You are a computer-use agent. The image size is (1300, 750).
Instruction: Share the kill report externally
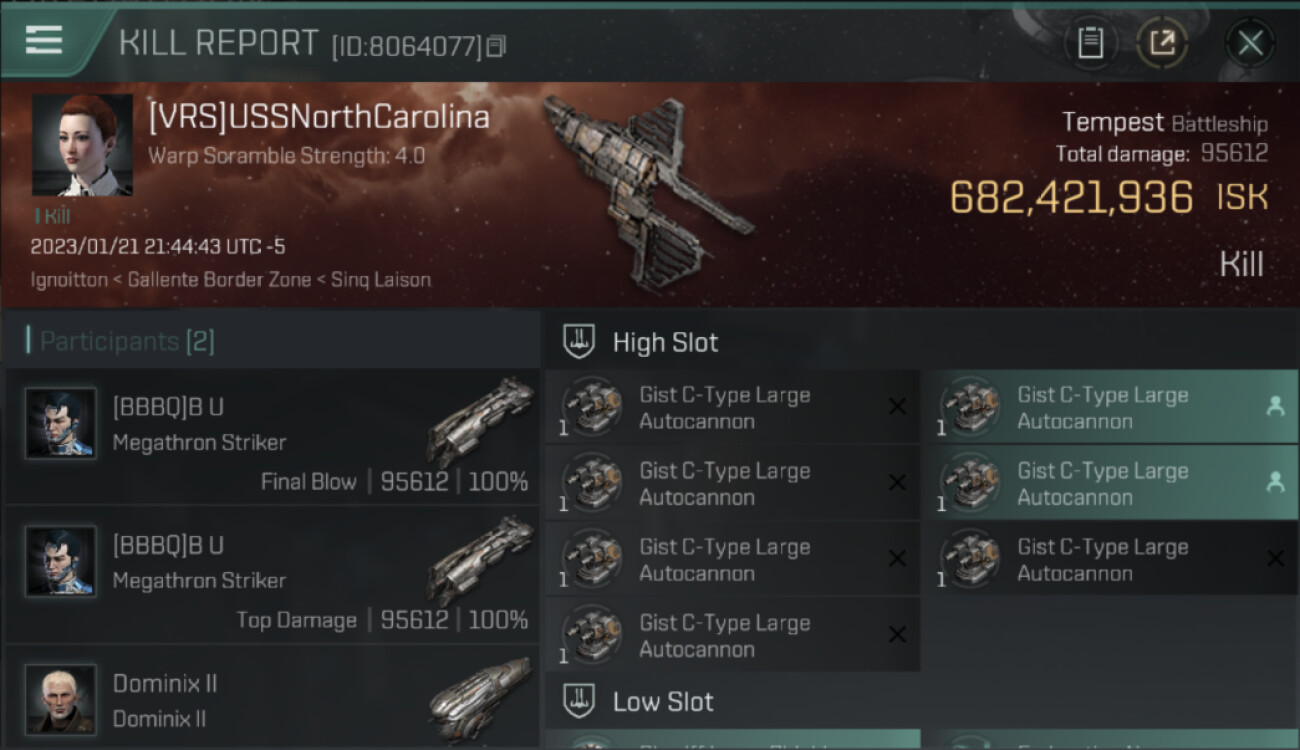[1162, 43]
